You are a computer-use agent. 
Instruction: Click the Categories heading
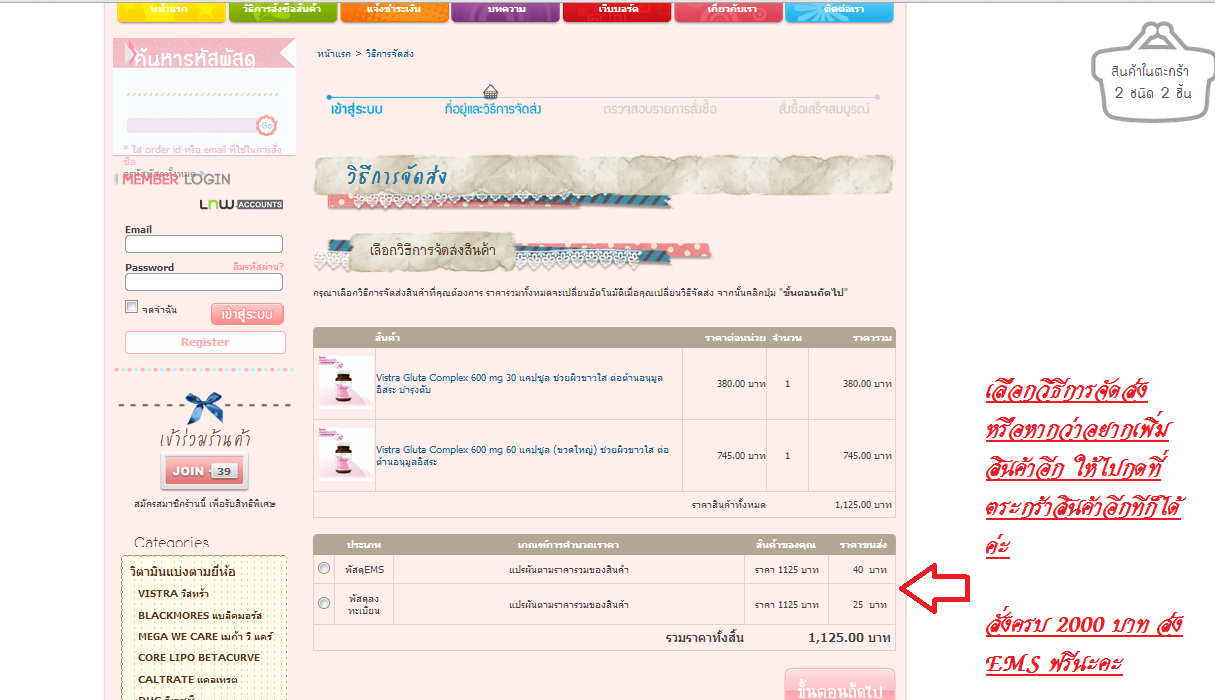172,543
